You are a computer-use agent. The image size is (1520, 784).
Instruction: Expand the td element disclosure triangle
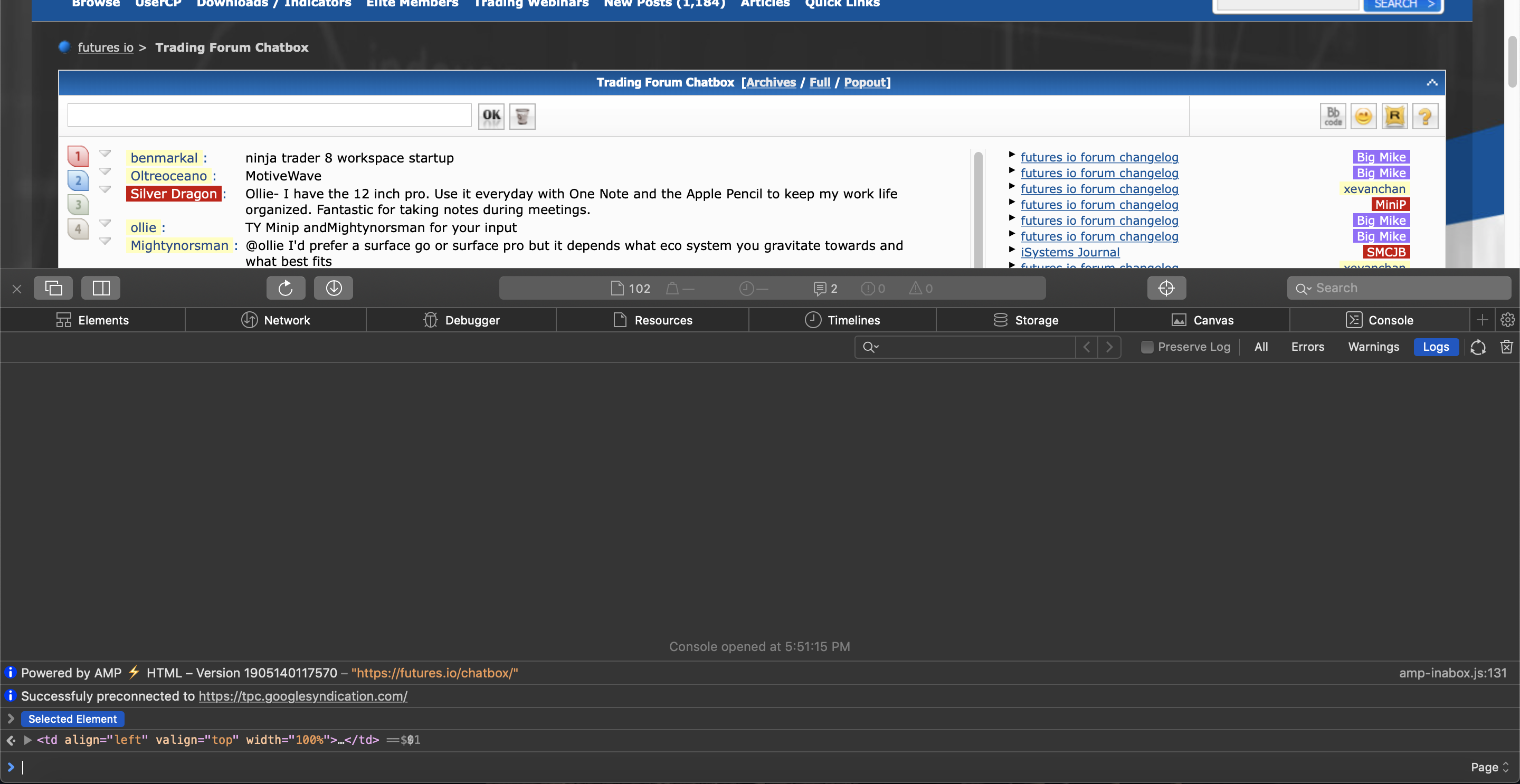[x=27, y=740]
